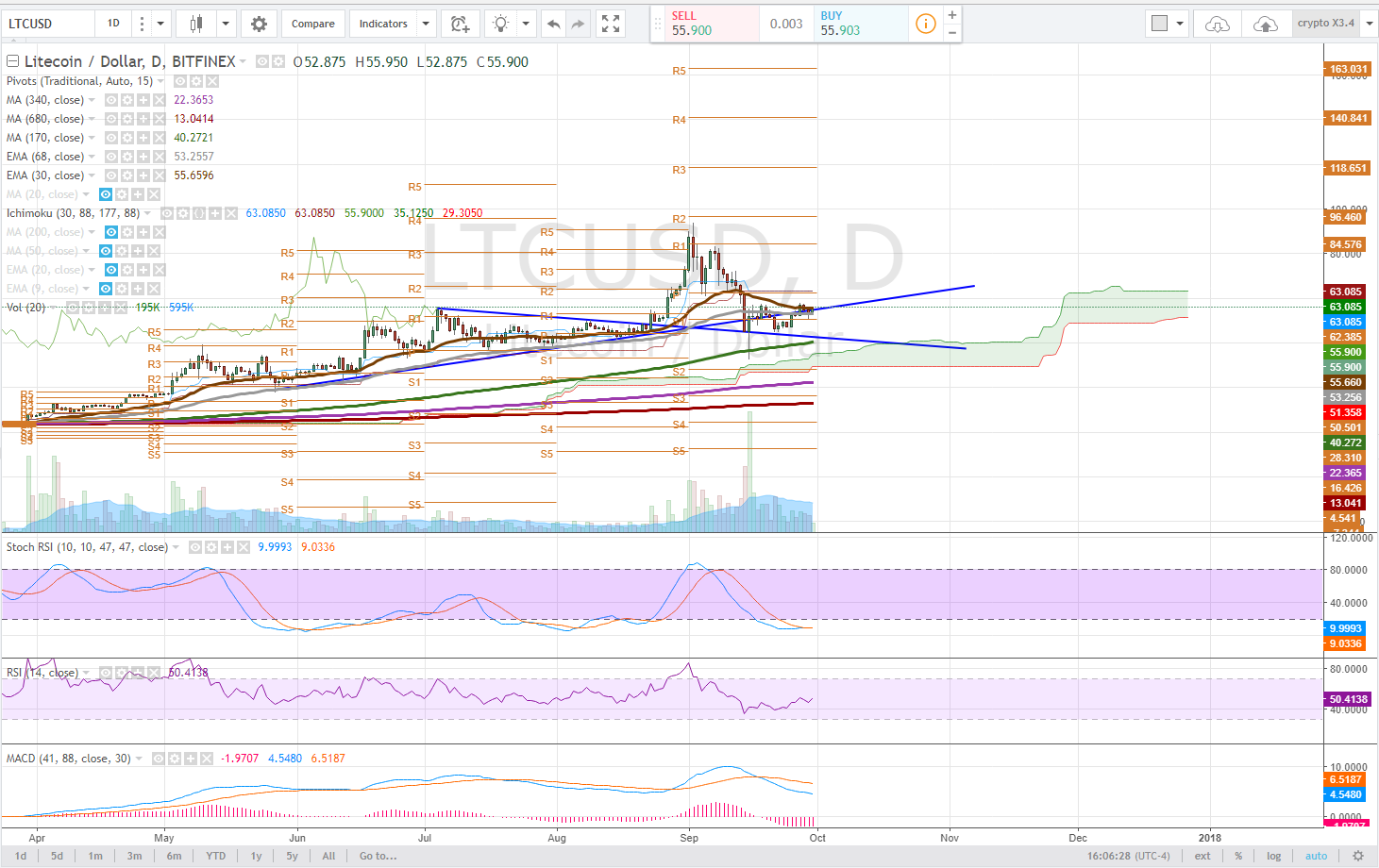Open chart properties gear in top toolbar
The image size is (1379, 868).
coord(259,24)
